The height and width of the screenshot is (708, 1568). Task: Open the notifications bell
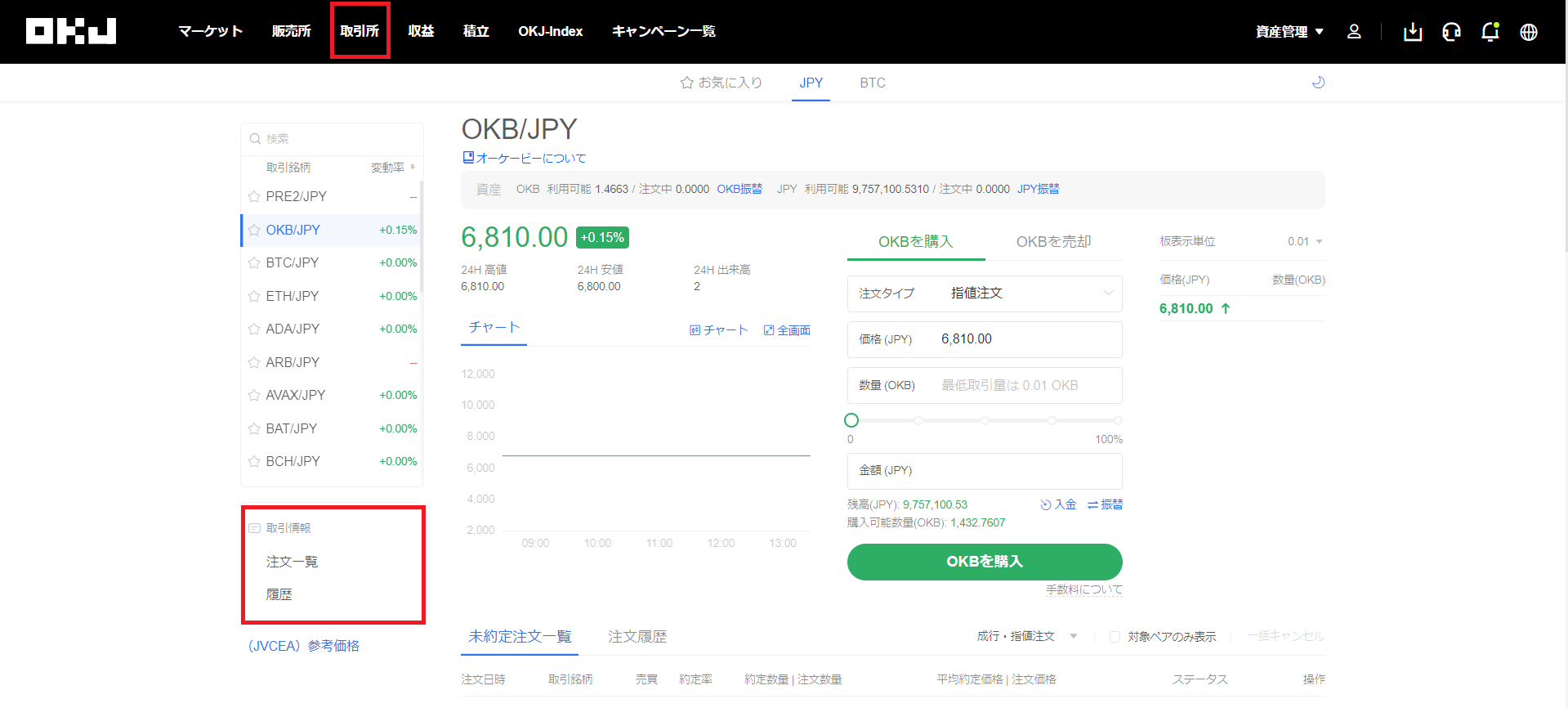pyautogui.click(x=1490, y=32)
